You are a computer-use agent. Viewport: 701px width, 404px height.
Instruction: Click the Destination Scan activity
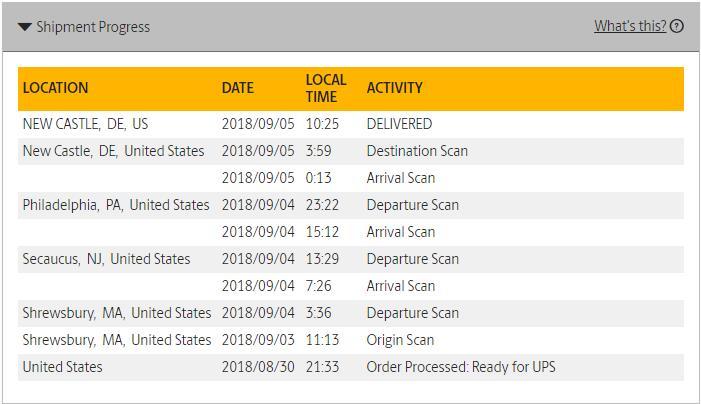click(x=417, y=151)
